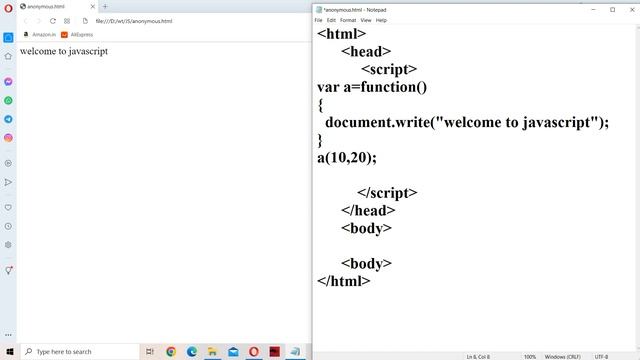Open Windows Start menu
Image resolution: width=640 pixels, height=360 pixels.
coord(10,351)
